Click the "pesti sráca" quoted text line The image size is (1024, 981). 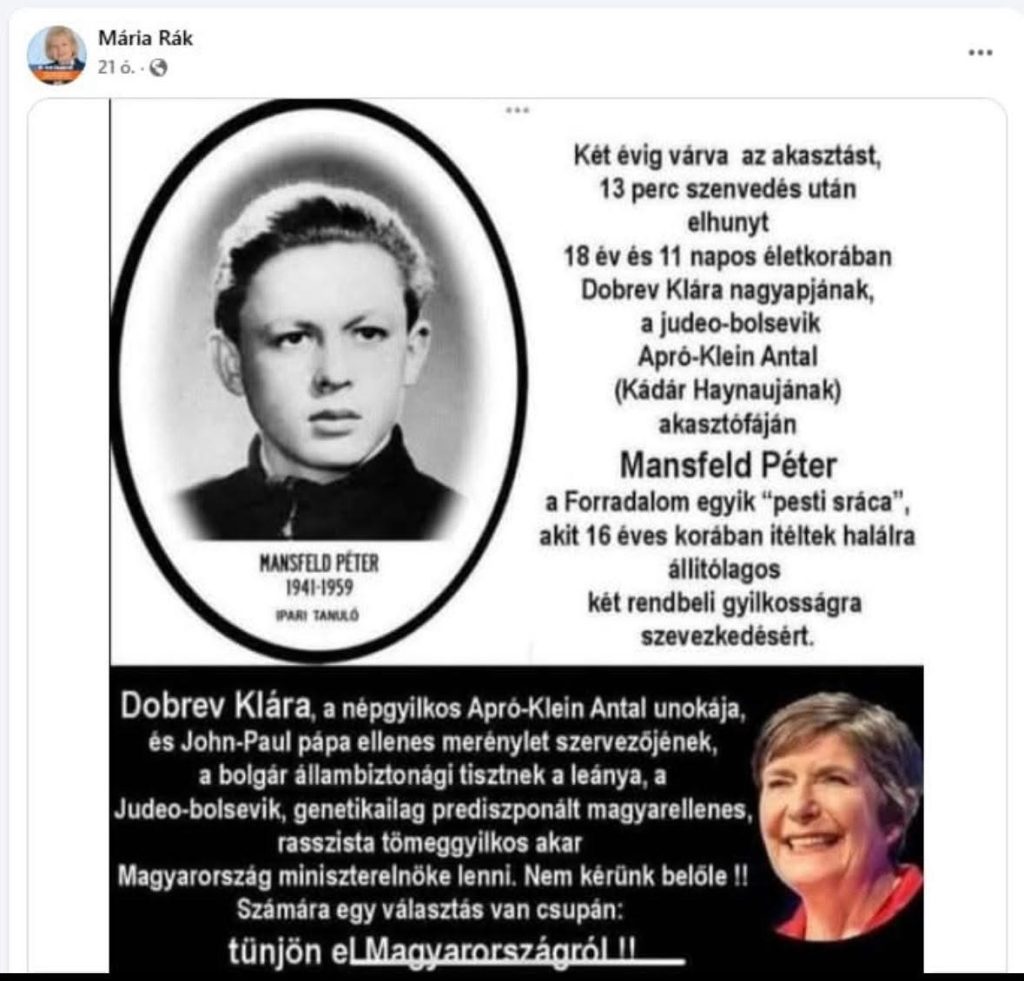[728, 502]
